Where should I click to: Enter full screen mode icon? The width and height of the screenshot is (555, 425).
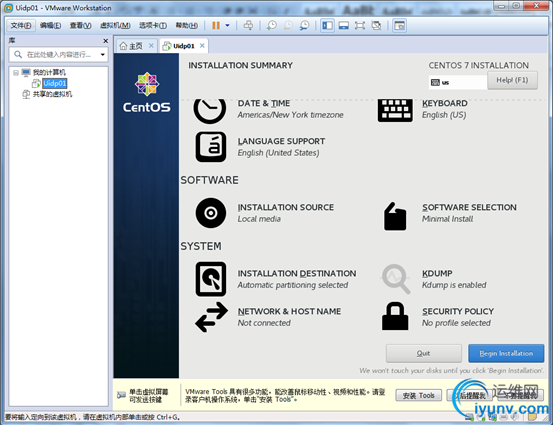pos(360,25)
